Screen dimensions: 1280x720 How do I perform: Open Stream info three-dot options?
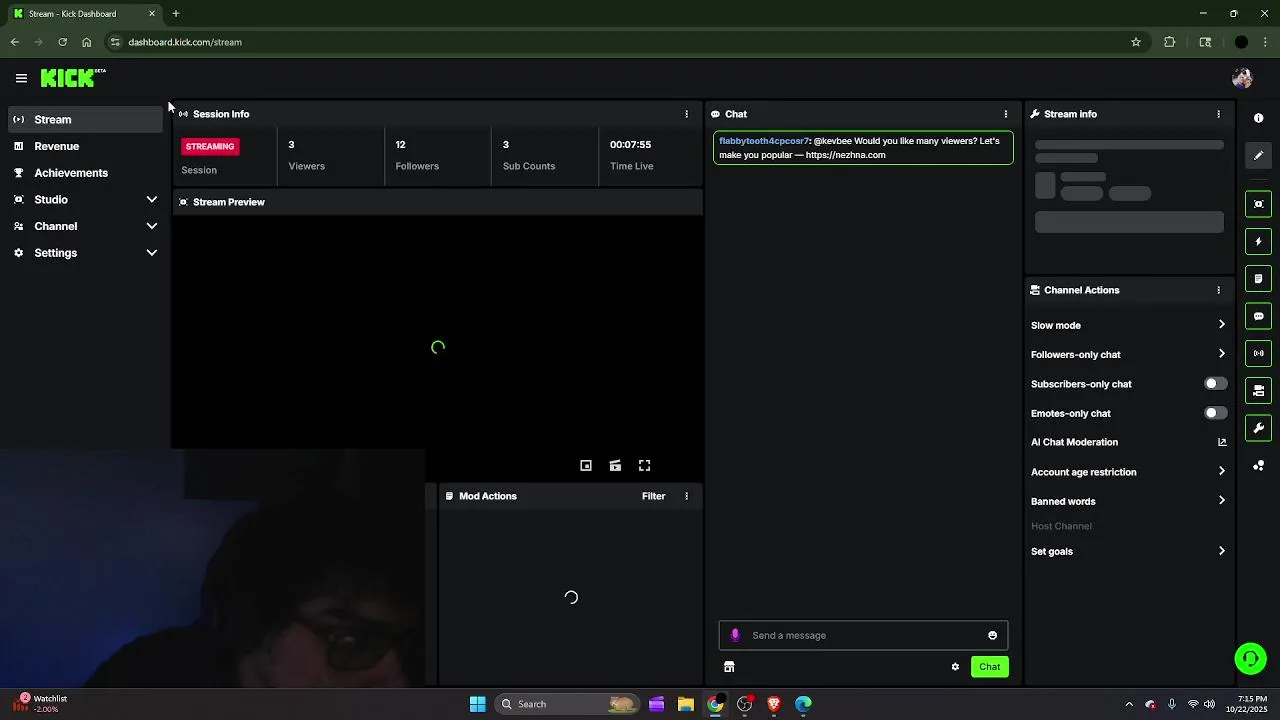[1218, 114]
